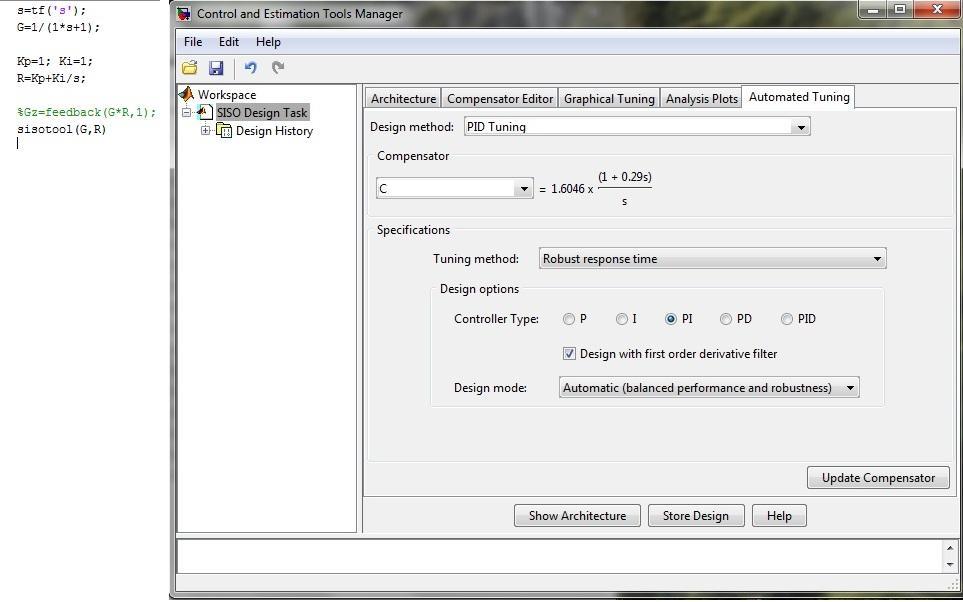Open the Design mode dropdown
This screenshot has width=963, height=602.
[x=709, y=388]
